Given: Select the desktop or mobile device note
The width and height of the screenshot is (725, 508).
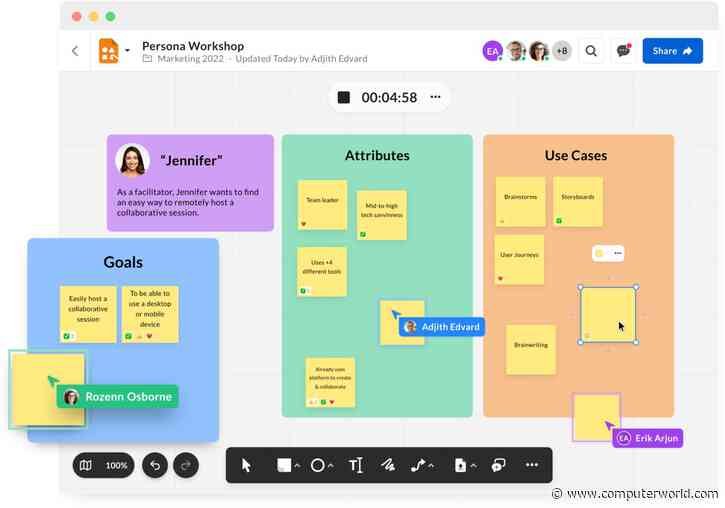Looking at the screenshot, I should point(150,314).
